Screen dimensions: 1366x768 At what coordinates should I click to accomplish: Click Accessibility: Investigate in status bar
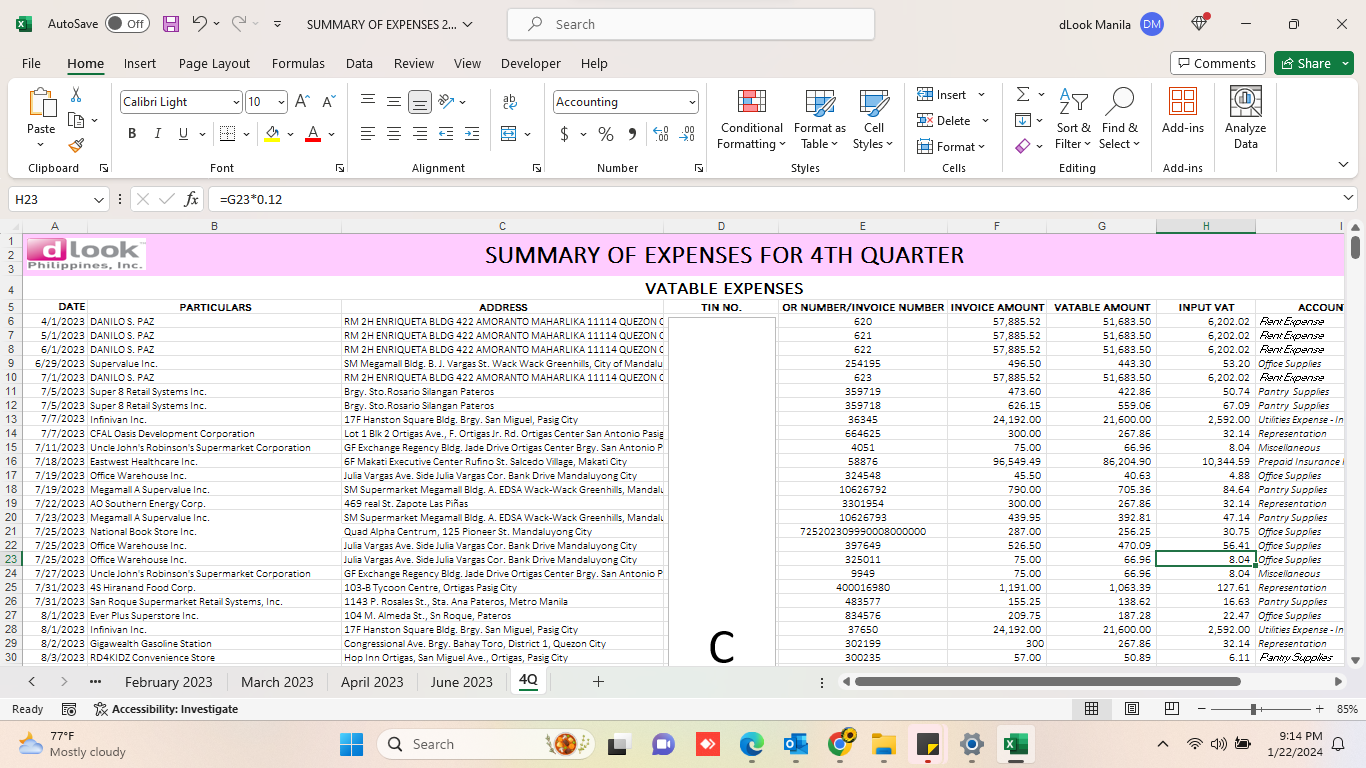[x=166, y=709]
